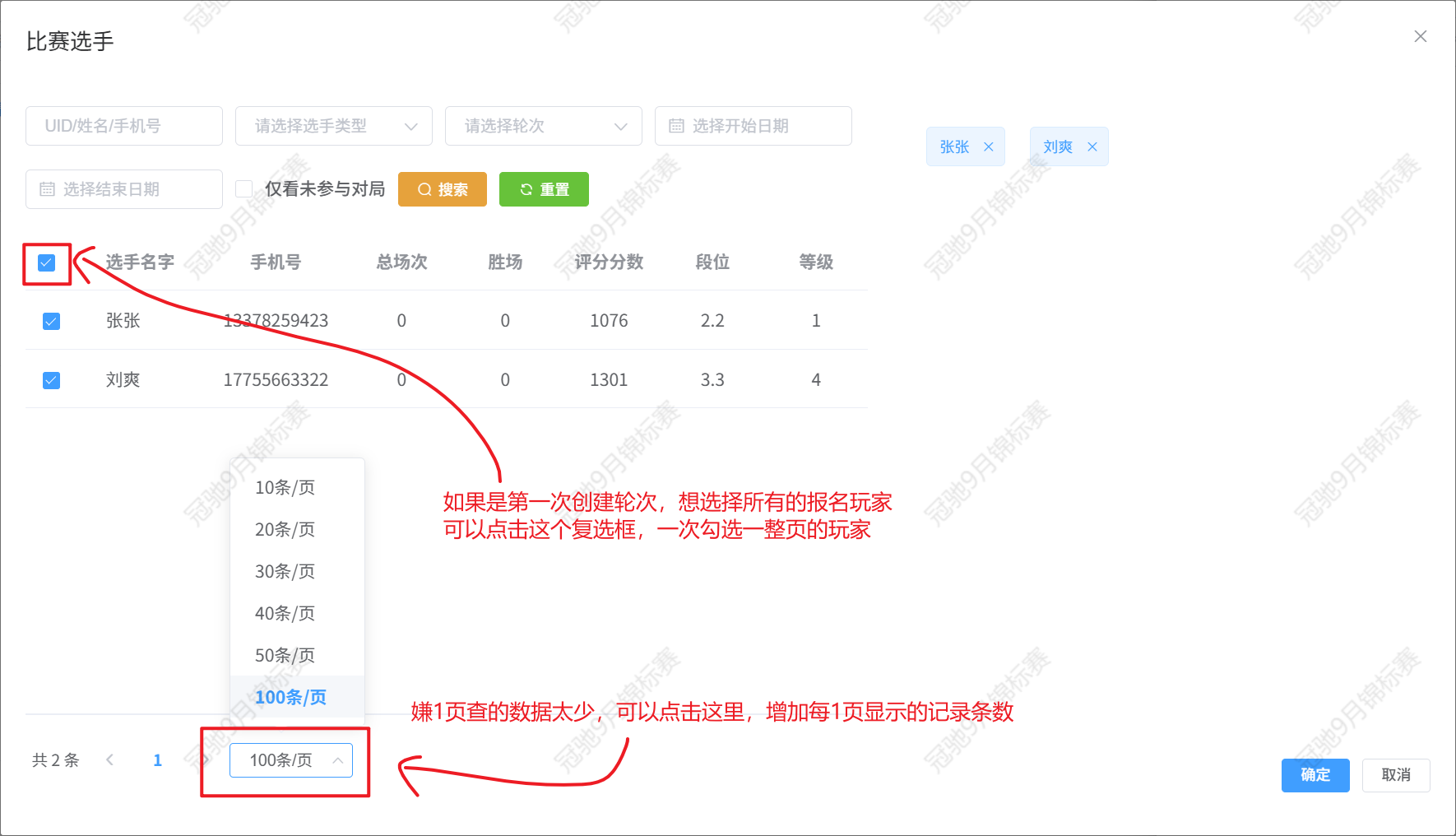Choose 50条/页 in the page size list

(x=285, y=655)
